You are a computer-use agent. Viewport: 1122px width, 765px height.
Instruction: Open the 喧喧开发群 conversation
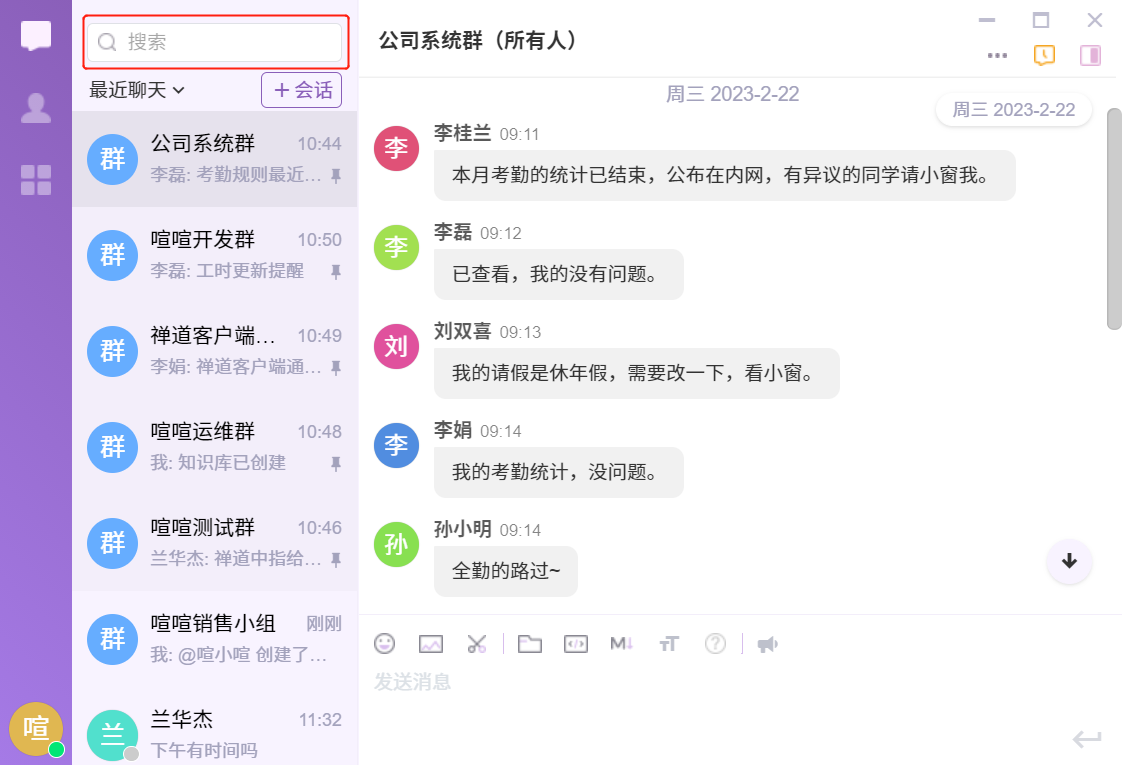[214, 255]
